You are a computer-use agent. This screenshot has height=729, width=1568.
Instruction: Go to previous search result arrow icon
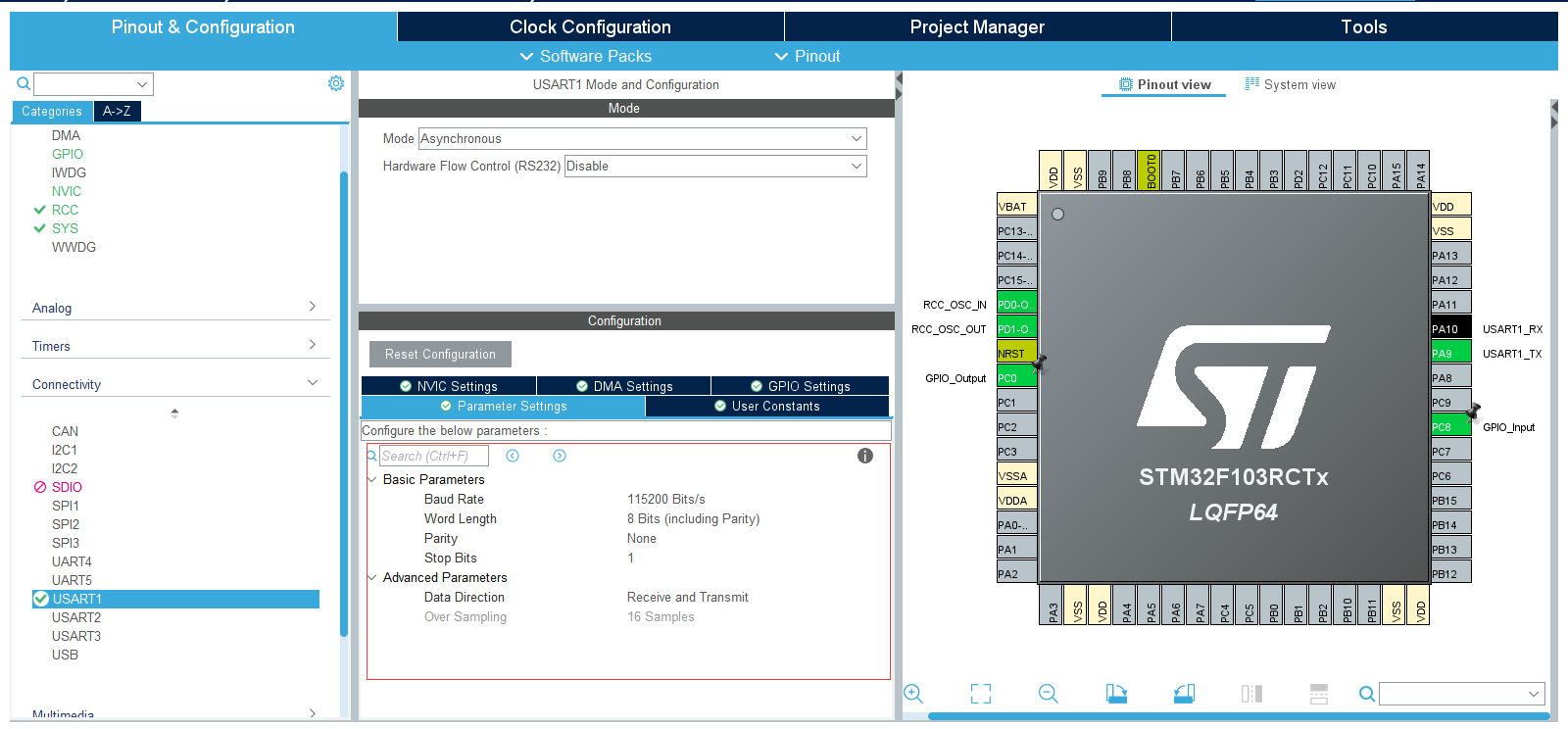513,456
